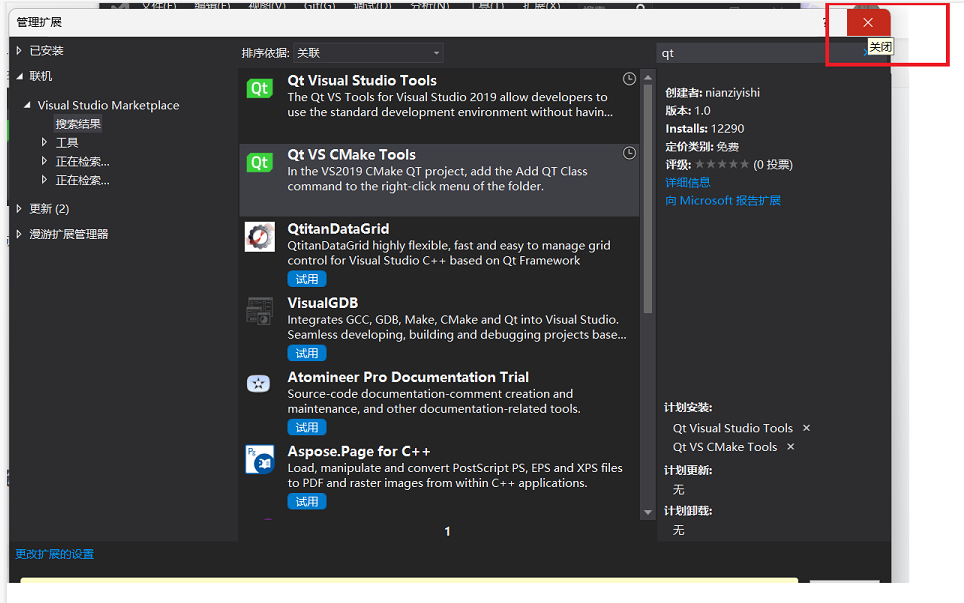Open the 排序依据 sort dropdown
The image size is (964, 603).
point(368,53)
